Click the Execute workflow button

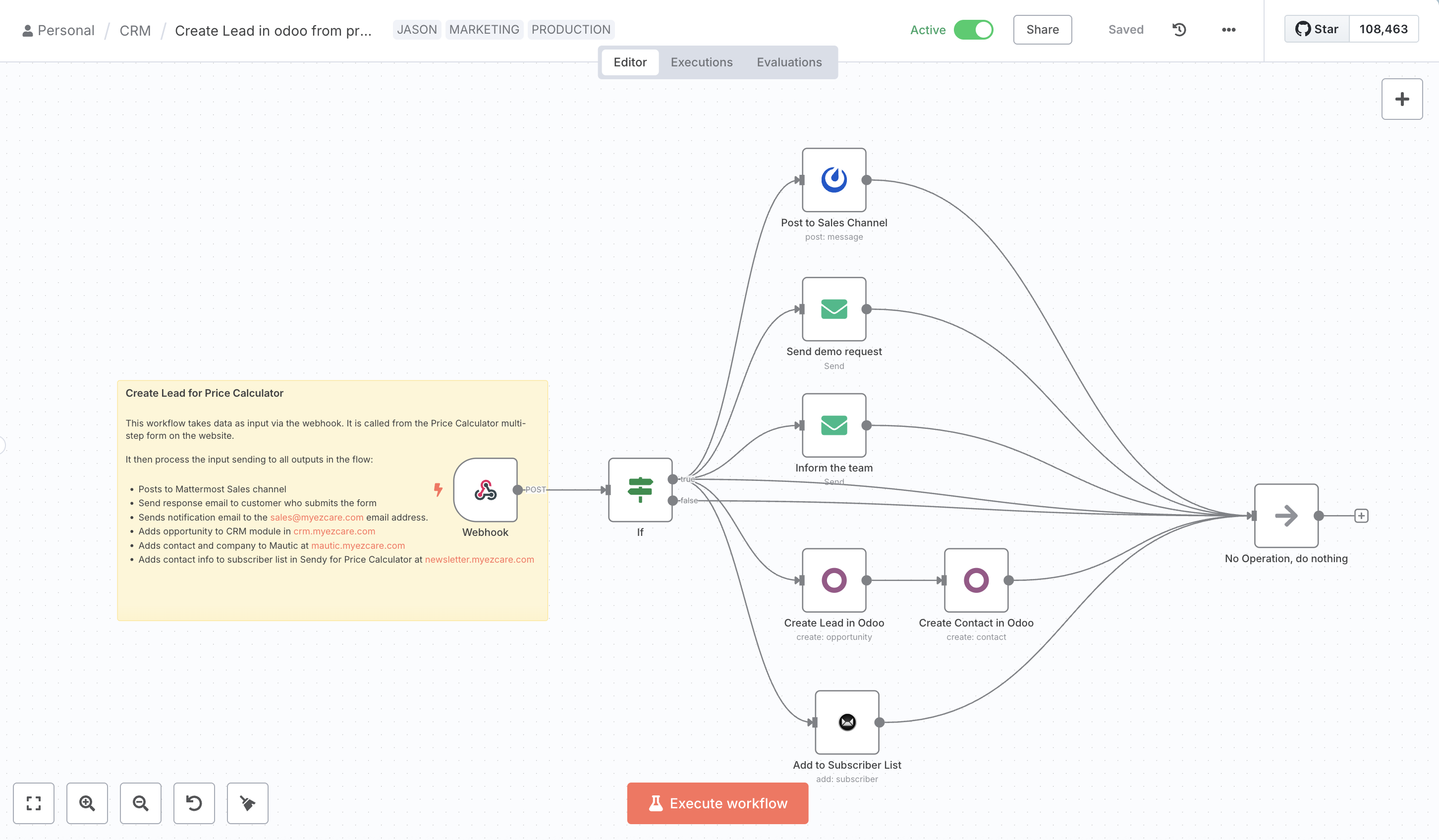[x=717, y=803]
